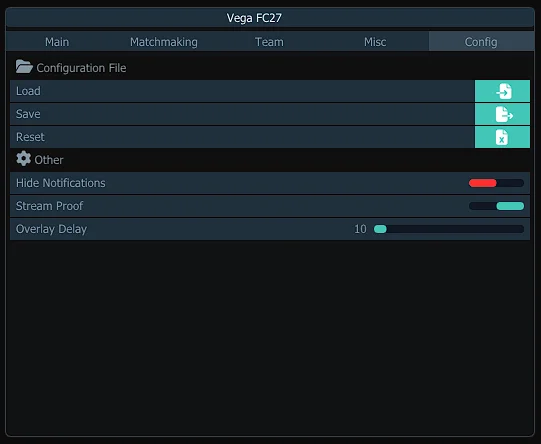Viewport: 541px width, 444px height.
Task: Open the Matchmaking tab
Action: coord(164,42)
